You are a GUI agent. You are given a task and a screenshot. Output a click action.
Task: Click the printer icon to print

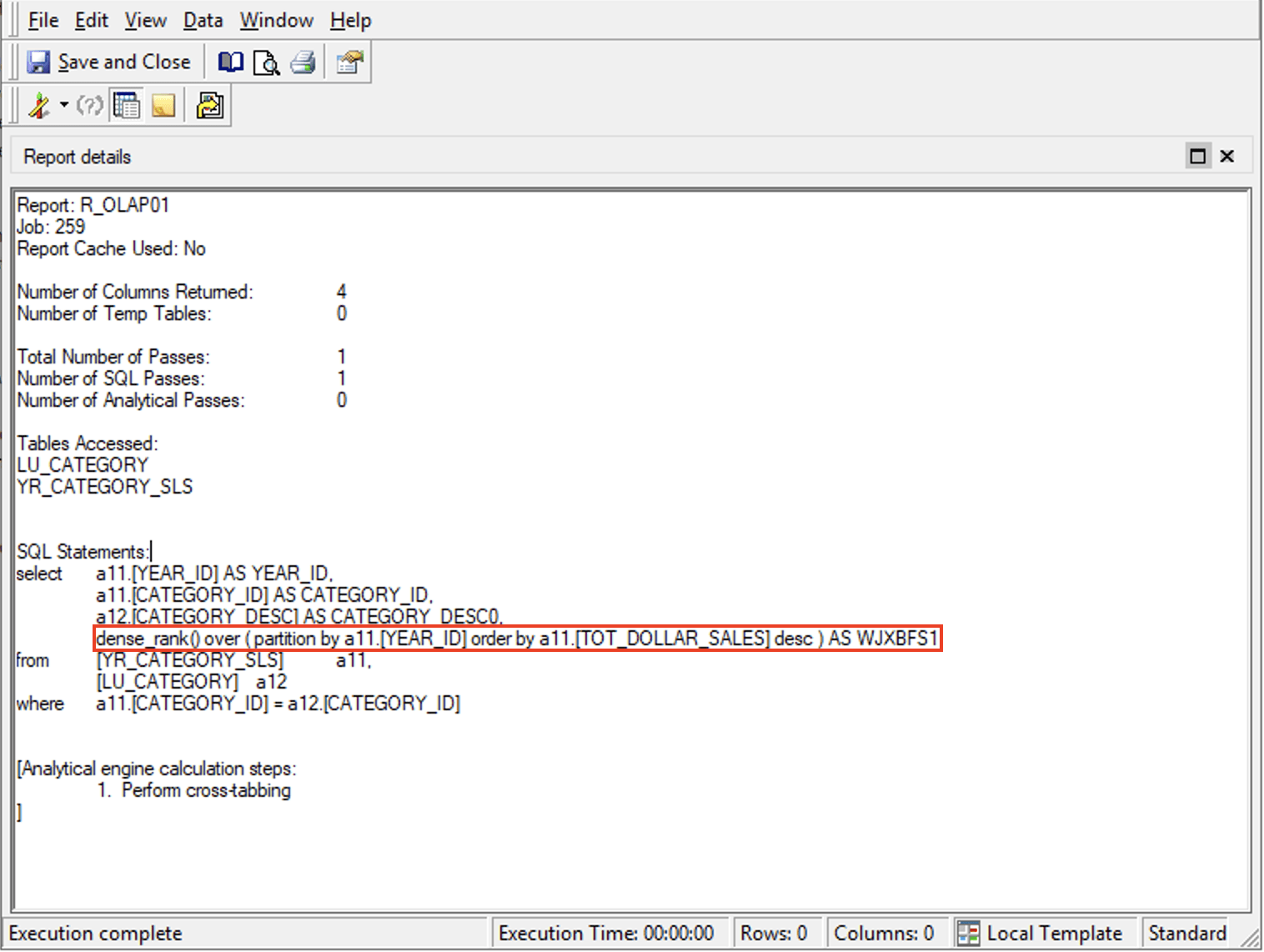(x=303, y=63)
